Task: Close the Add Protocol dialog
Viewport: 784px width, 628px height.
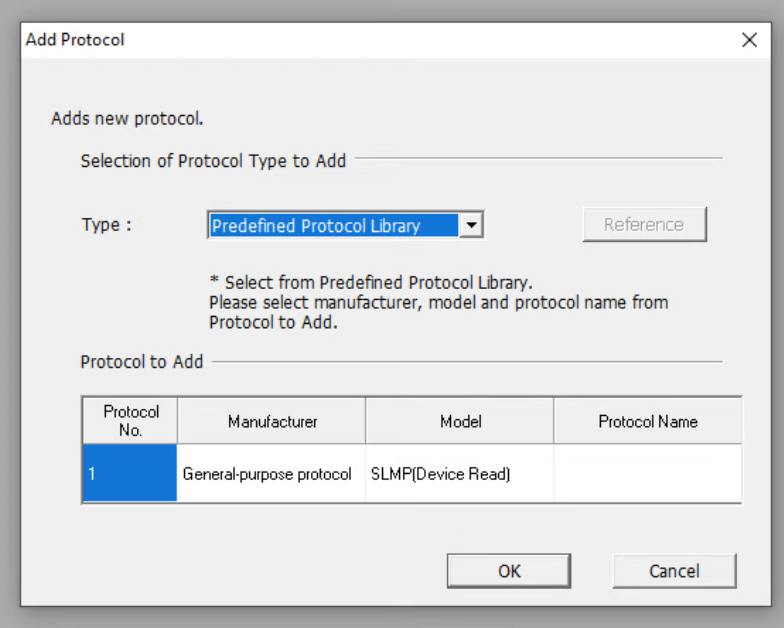Action: click(749, 40)
